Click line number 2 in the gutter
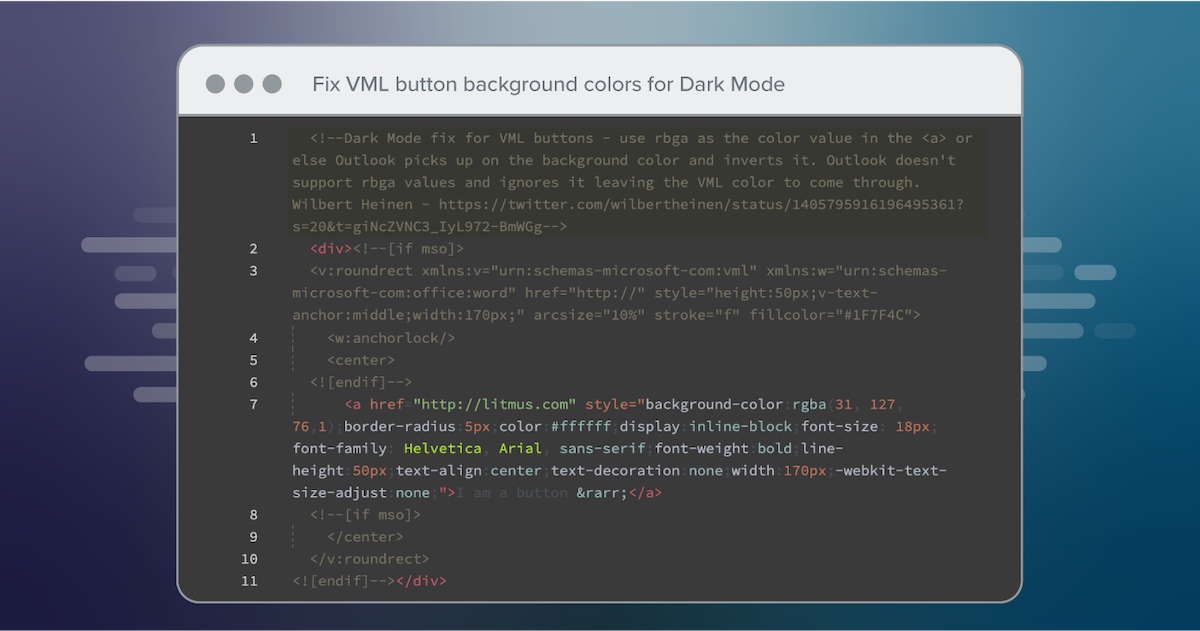Image resolution: width=1200 pixels, height=631 pixels. (253, 248)
